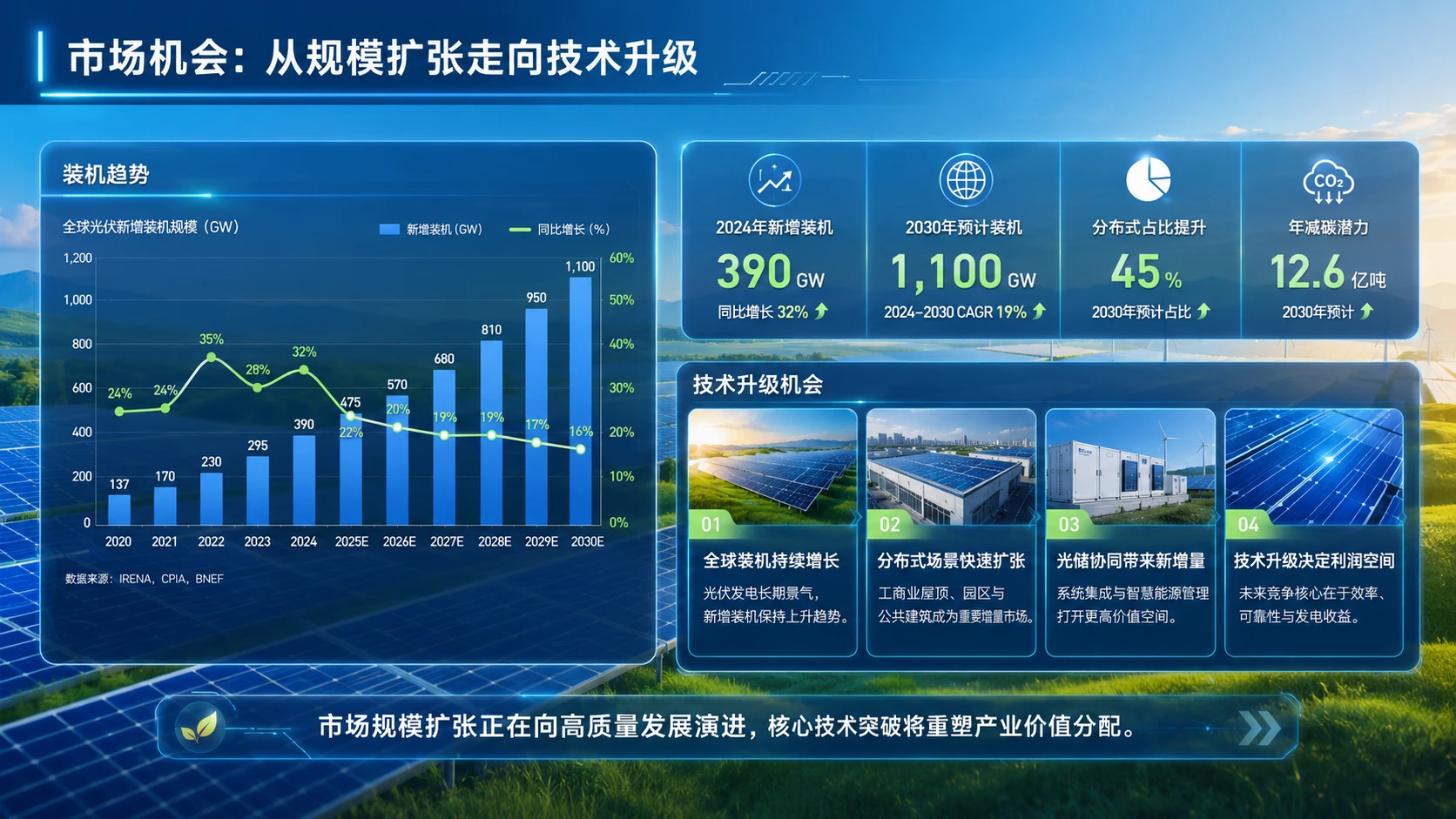Click the label 分布式占比提升
Viewport: 1456px width, 819px height.
click(x=1149, y=228)
